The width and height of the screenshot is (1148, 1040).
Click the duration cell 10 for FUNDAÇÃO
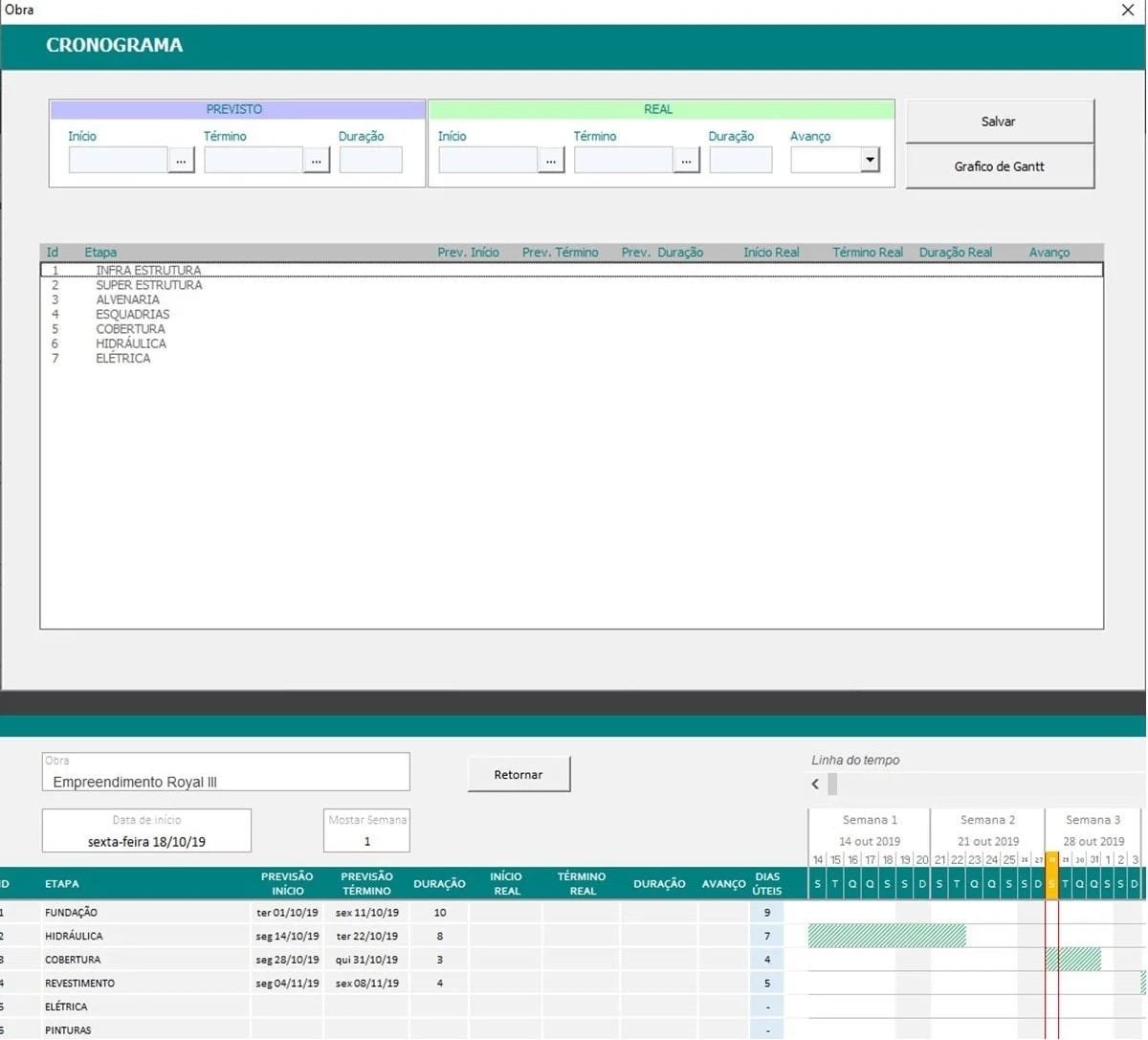click(x=439, y=913)
